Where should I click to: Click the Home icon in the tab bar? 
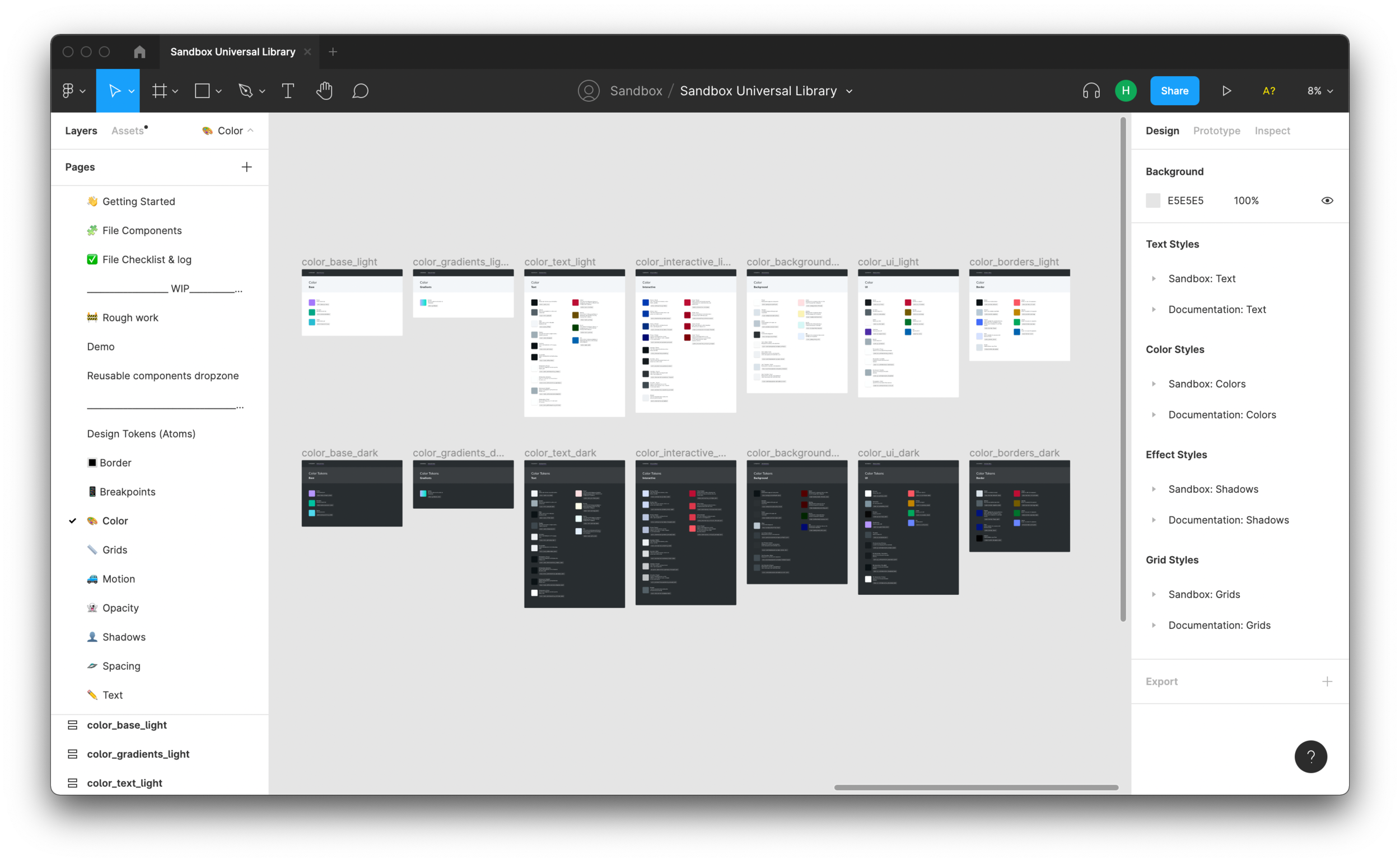[139, 52]
